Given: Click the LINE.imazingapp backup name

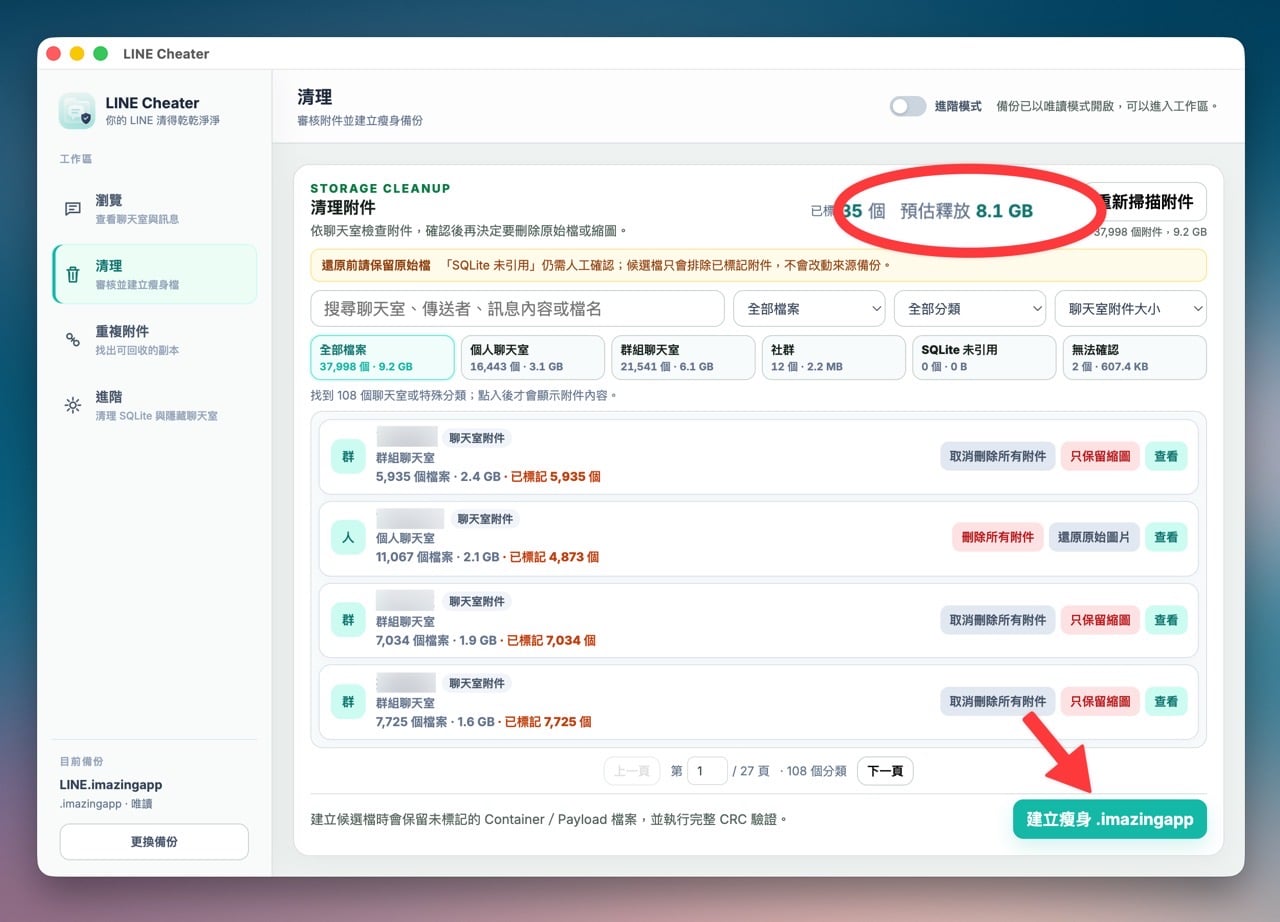Looking at the screenshot, I should [x=111, y=785].
